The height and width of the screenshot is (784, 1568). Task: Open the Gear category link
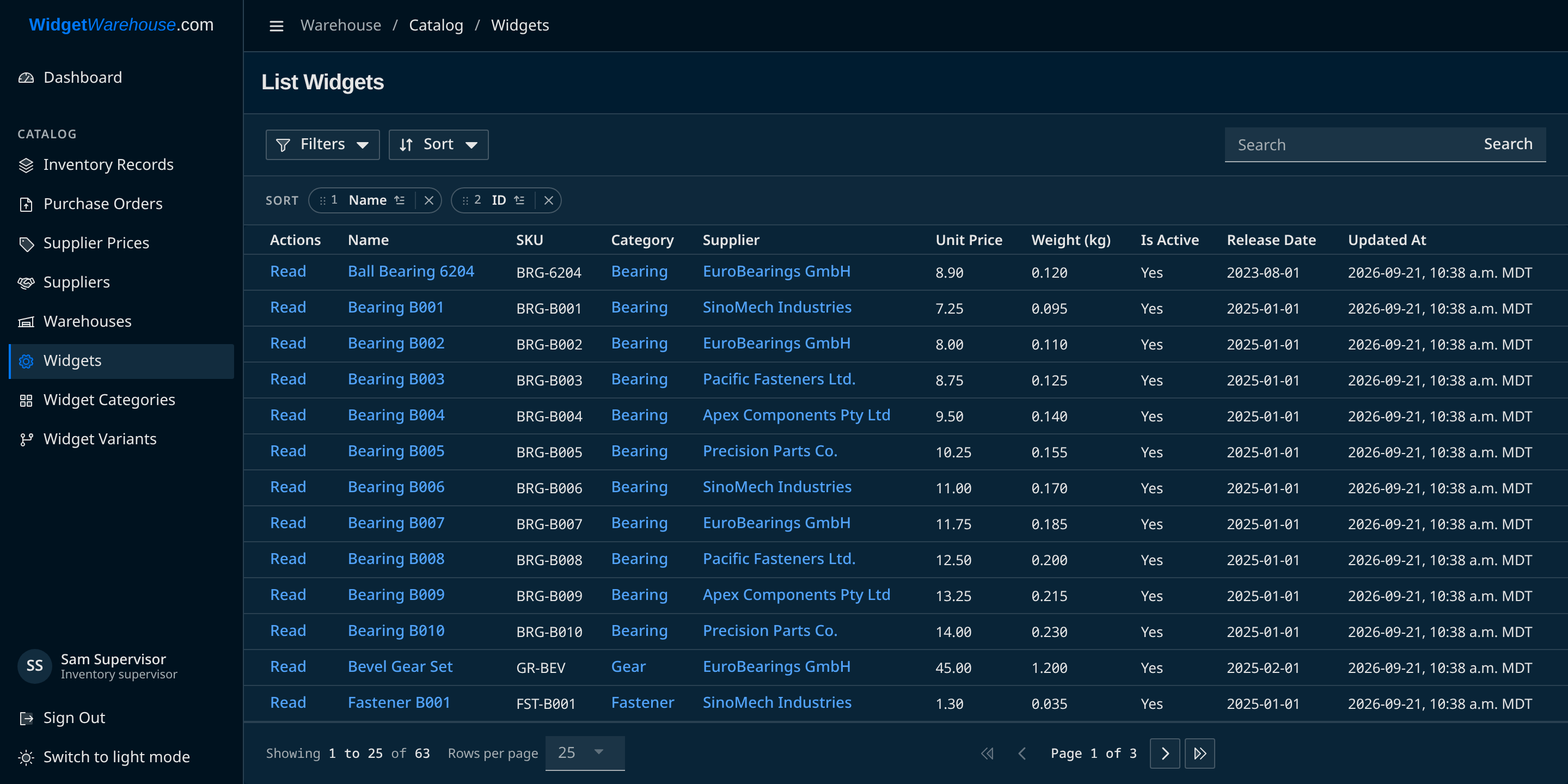click(628, 666)
